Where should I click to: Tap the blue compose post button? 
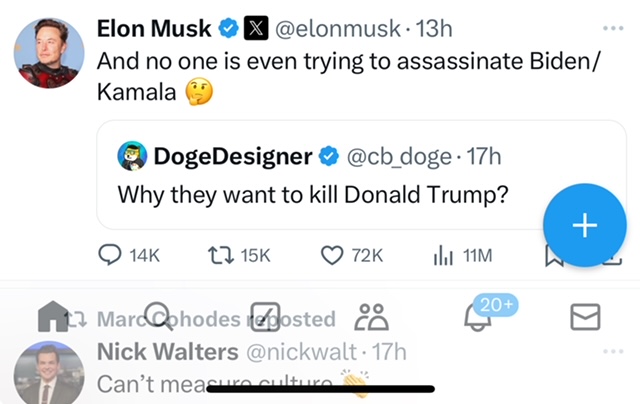[583, 226]
